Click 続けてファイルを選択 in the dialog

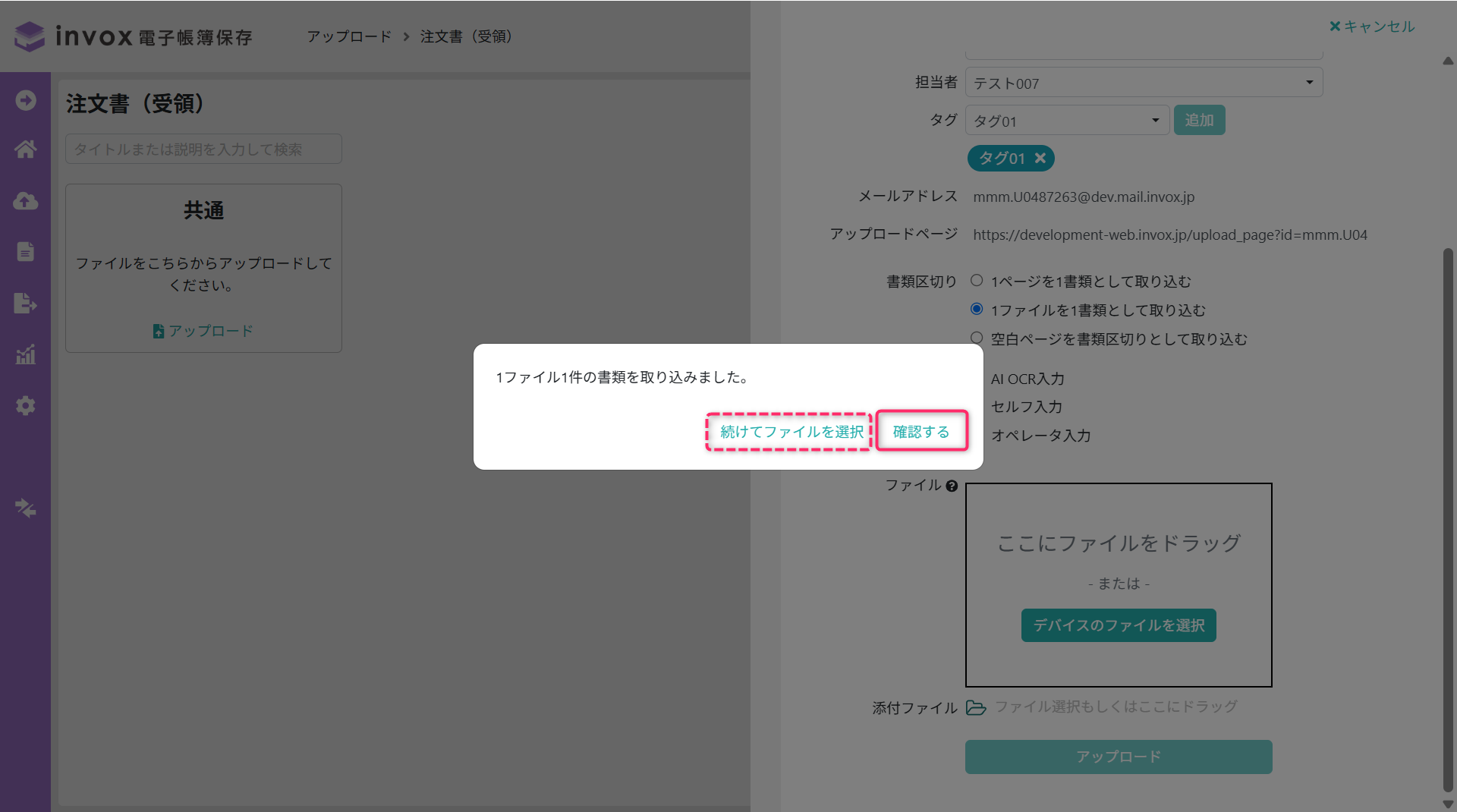pyautogui.click(x=791, y=432)
